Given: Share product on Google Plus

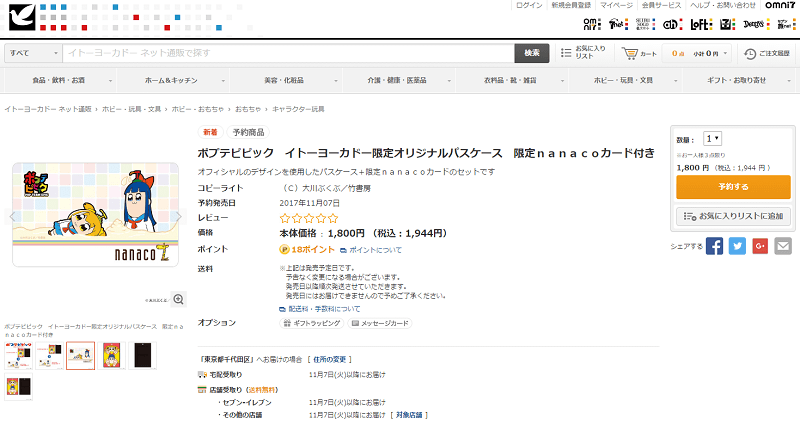Looking at the screenshot, I should (x=760, y=246).
